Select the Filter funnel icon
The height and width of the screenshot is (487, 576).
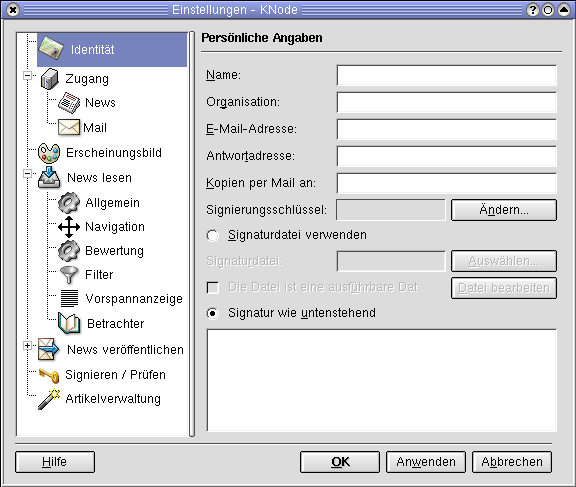69,275
